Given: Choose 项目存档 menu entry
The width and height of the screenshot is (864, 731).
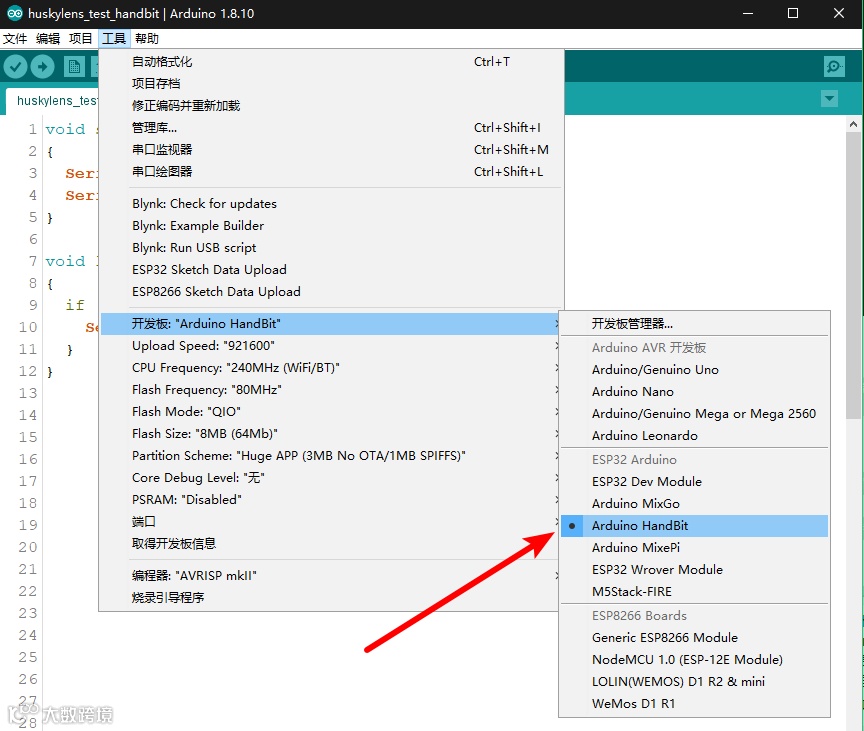Looking at the screenshot, I should tap(331, 84).
